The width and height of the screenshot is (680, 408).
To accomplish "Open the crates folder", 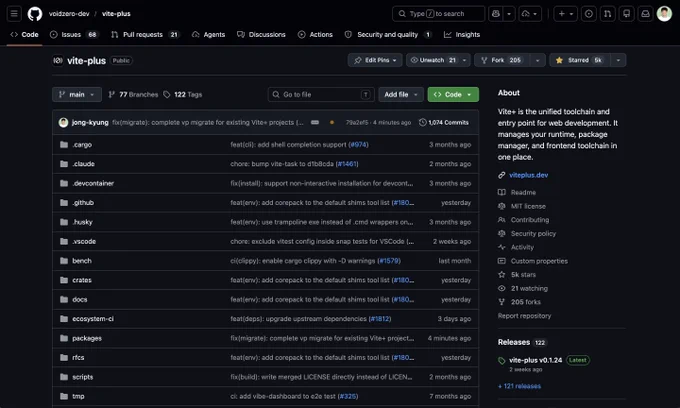I will [82, 280].
